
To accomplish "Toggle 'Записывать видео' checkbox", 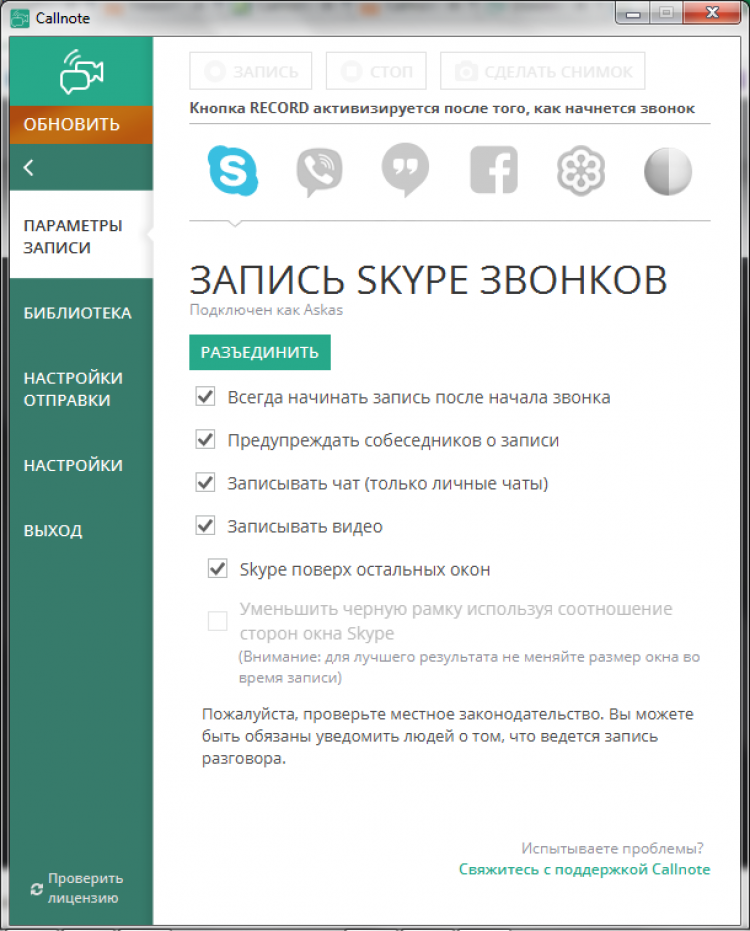I will pos(205,525).
